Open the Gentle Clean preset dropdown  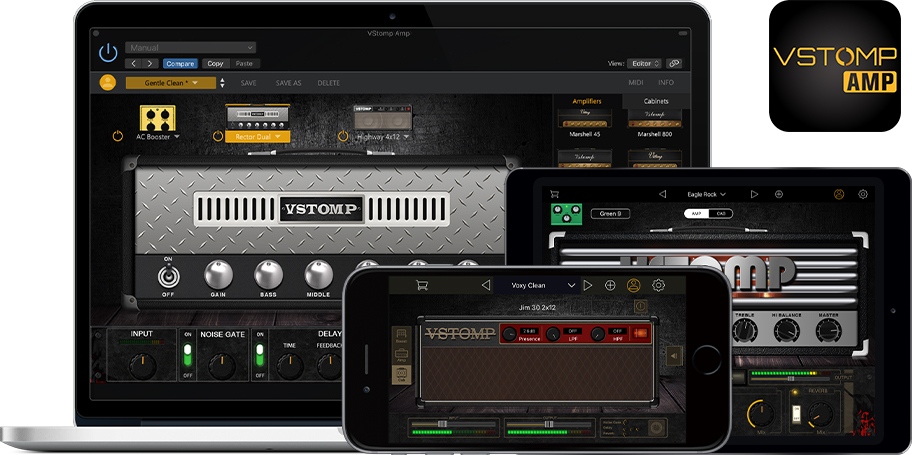pyautogui.click(x=170, y=83)
